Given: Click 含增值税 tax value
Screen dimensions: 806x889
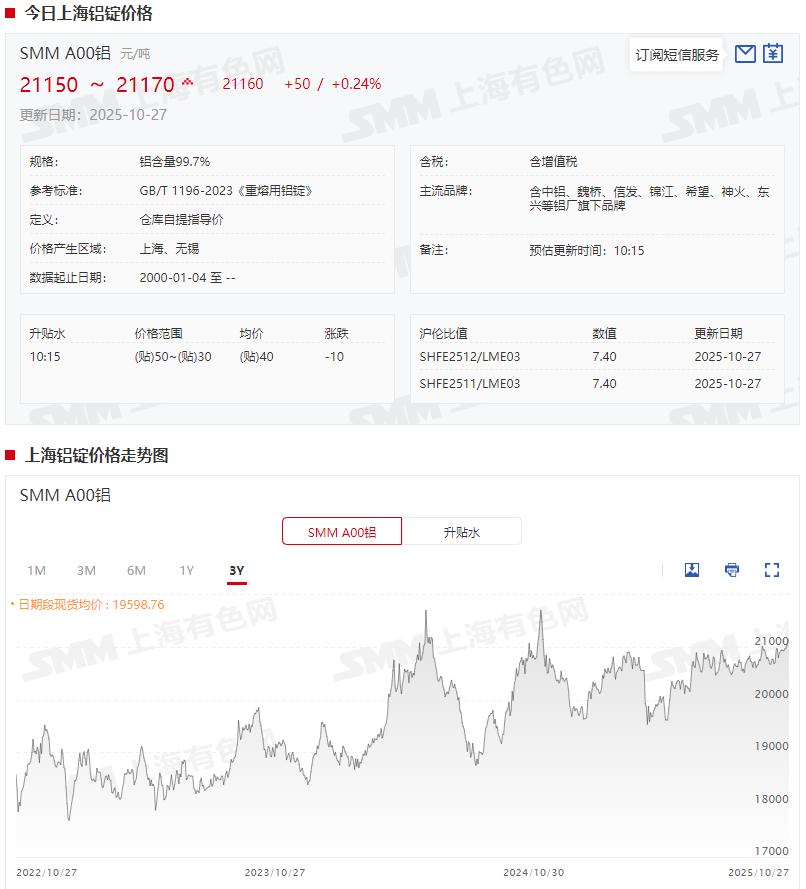Looking at the screenshot, I should pos(553,162).
